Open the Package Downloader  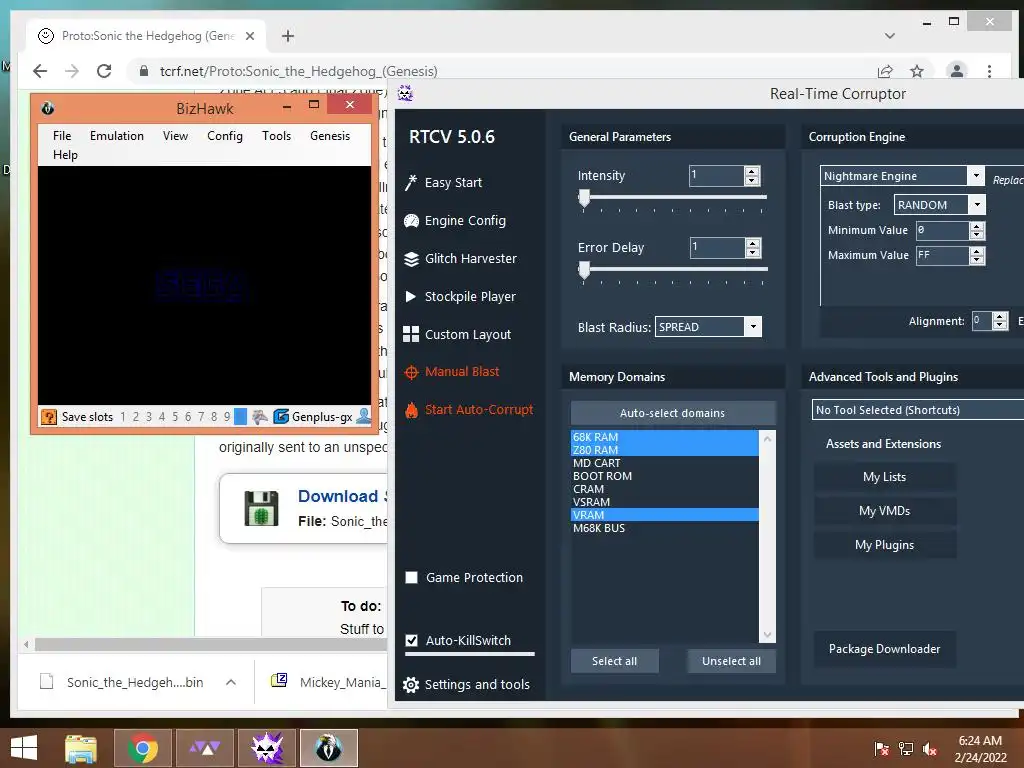point(885,648)
